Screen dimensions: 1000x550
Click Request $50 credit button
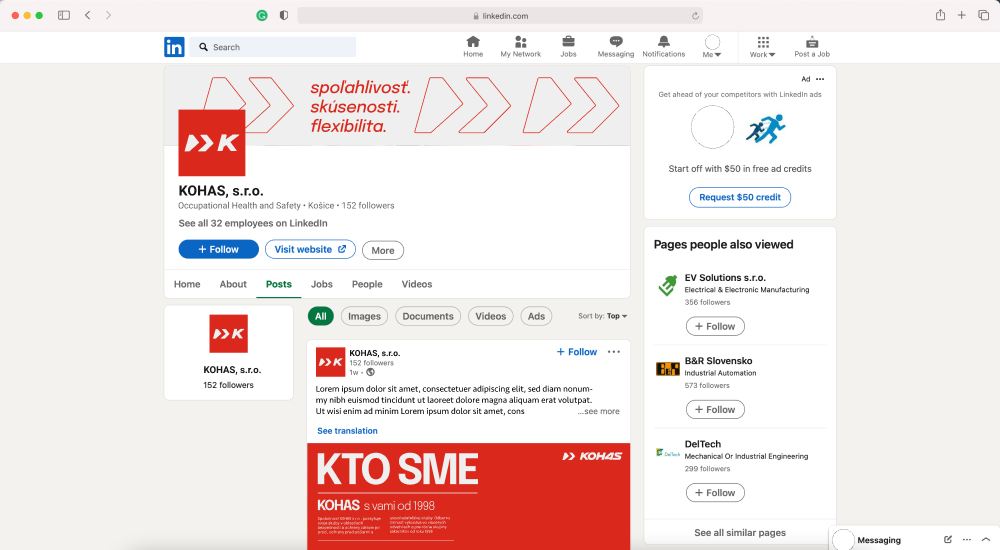coord(740,198)
